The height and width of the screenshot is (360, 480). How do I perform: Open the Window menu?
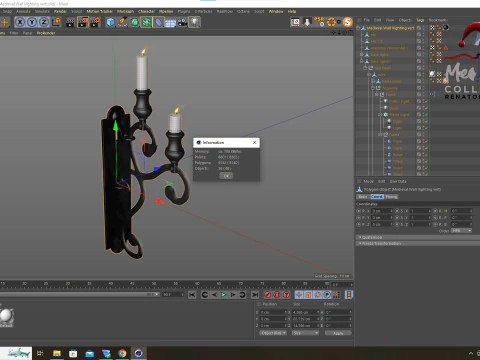pos(276,11)
